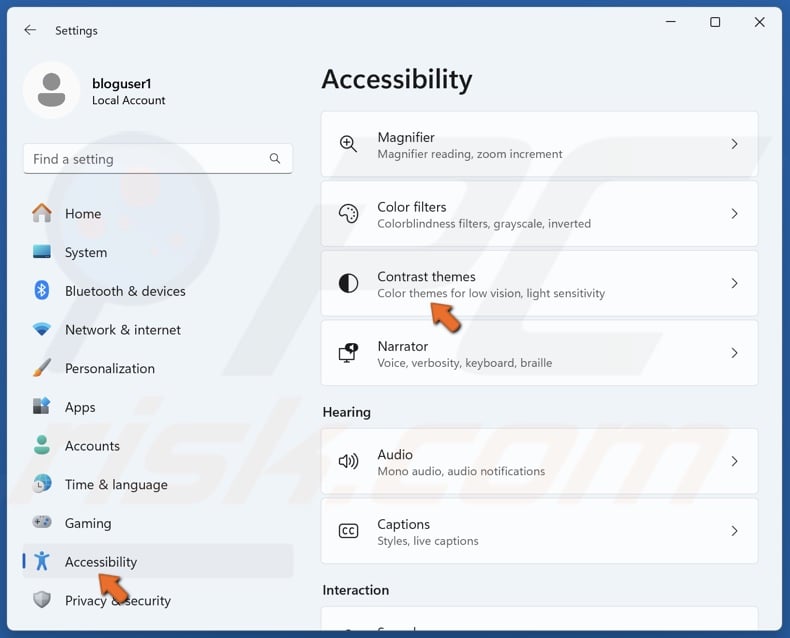This screenshot has height=638, width=790.
Task: Click the Privacy & security shield icon
Action: pos(42,600)
